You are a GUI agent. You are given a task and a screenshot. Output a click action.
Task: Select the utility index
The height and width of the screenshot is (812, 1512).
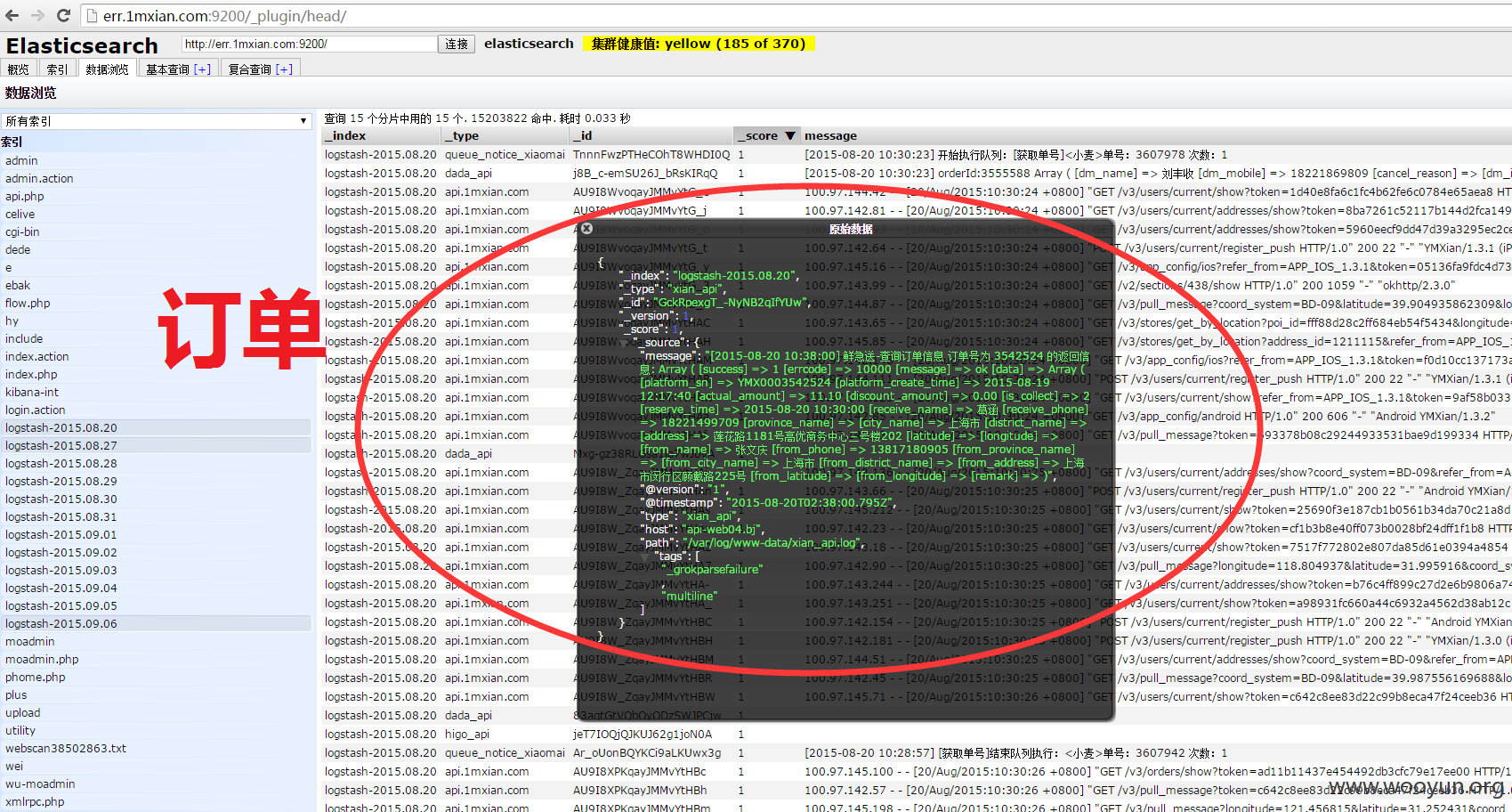pyautogui.click(x=156, y=731)
